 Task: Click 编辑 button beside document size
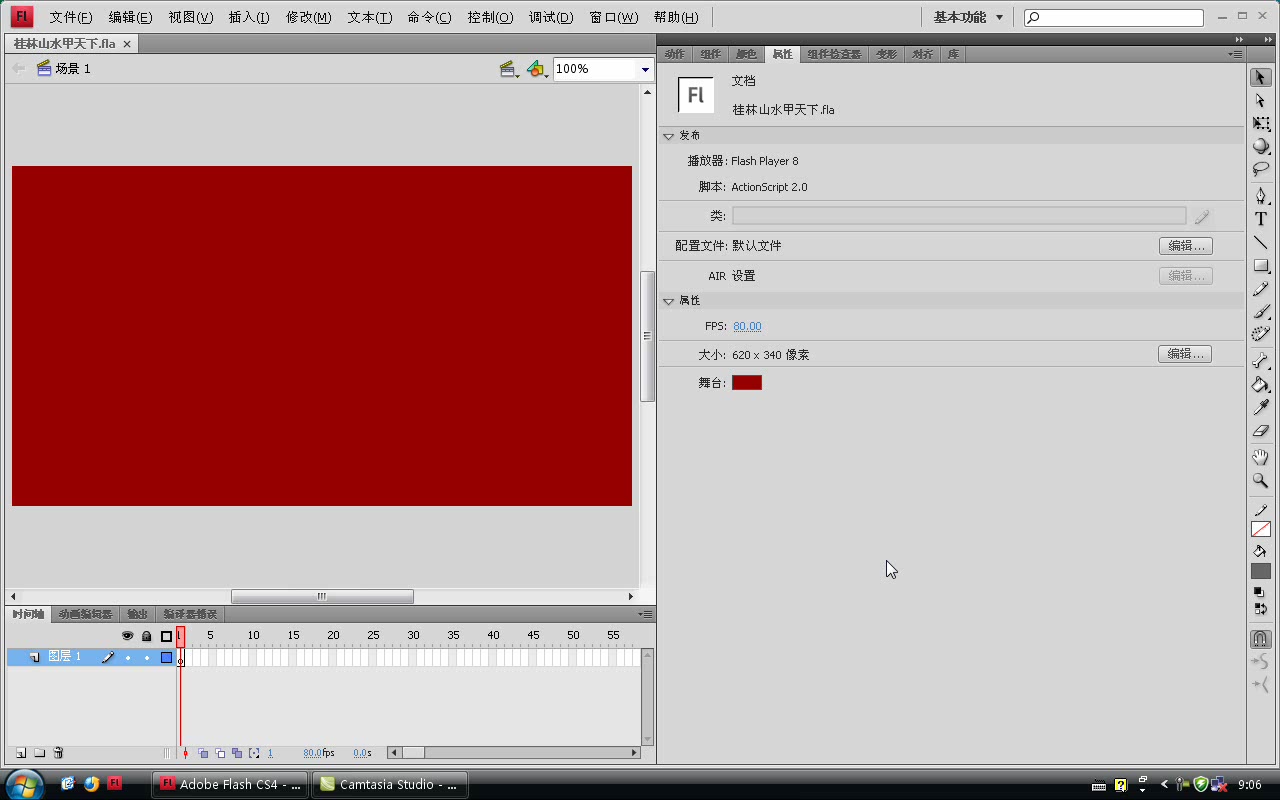(1185, 354)
